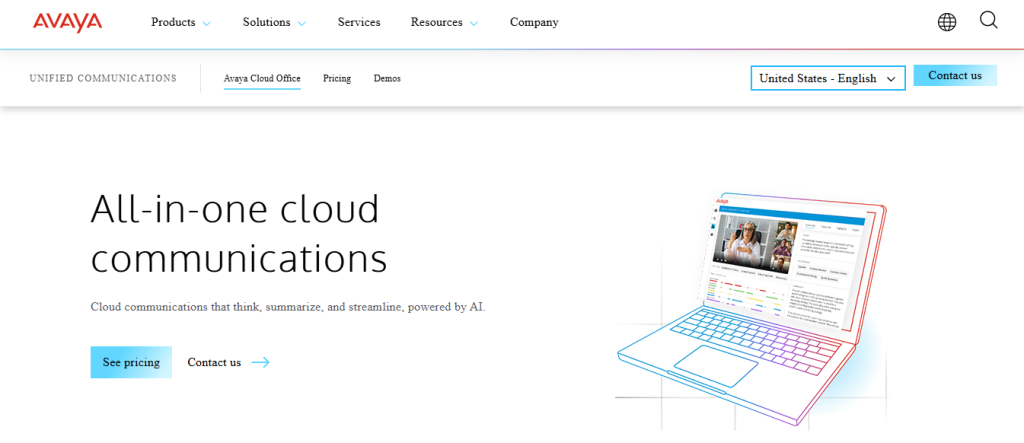
Task: Click the Unified Communications label
Action: click(103, 78)
